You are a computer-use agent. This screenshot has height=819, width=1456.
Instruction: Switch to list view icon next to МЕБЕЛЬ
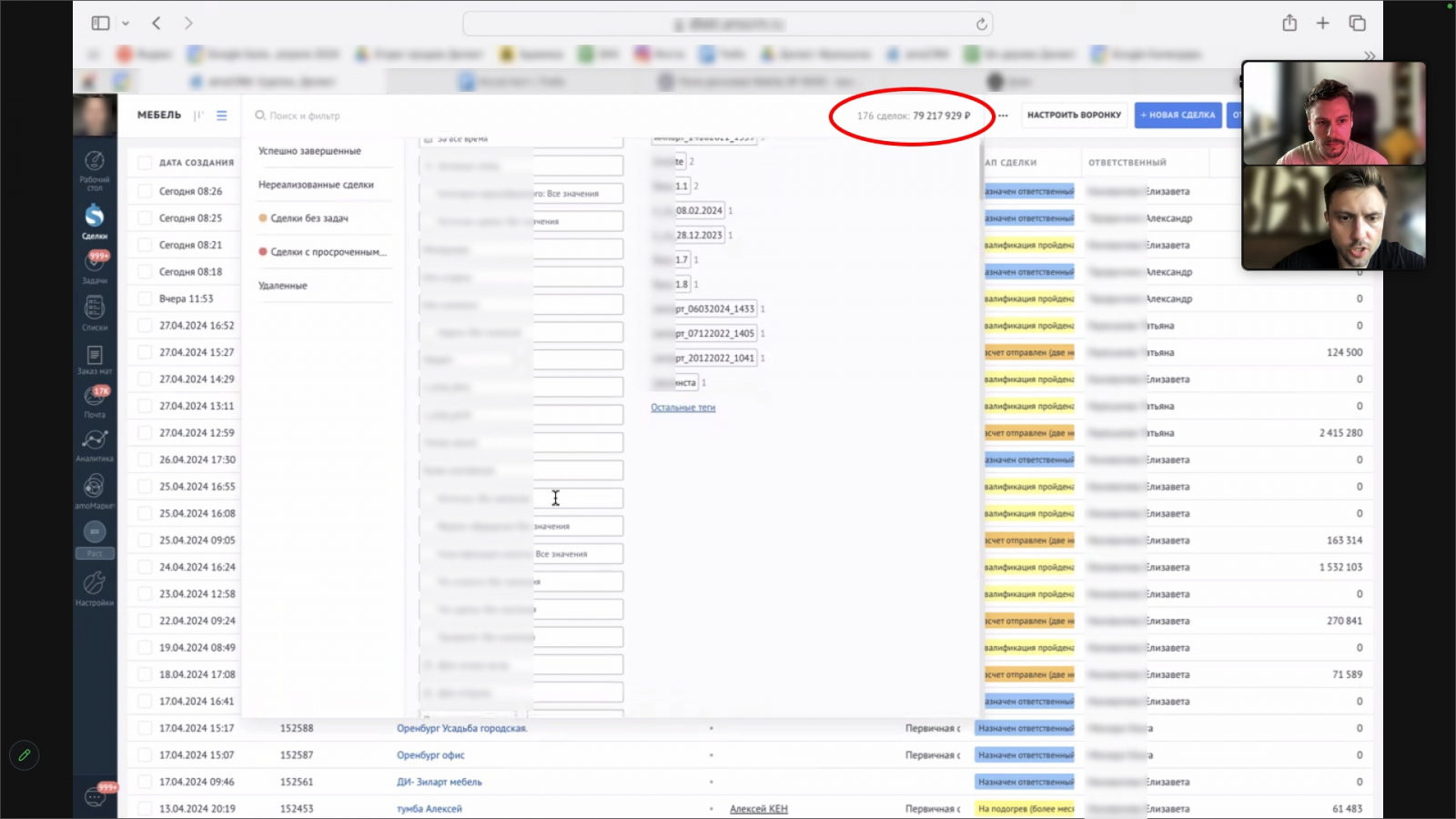[222, 116]
